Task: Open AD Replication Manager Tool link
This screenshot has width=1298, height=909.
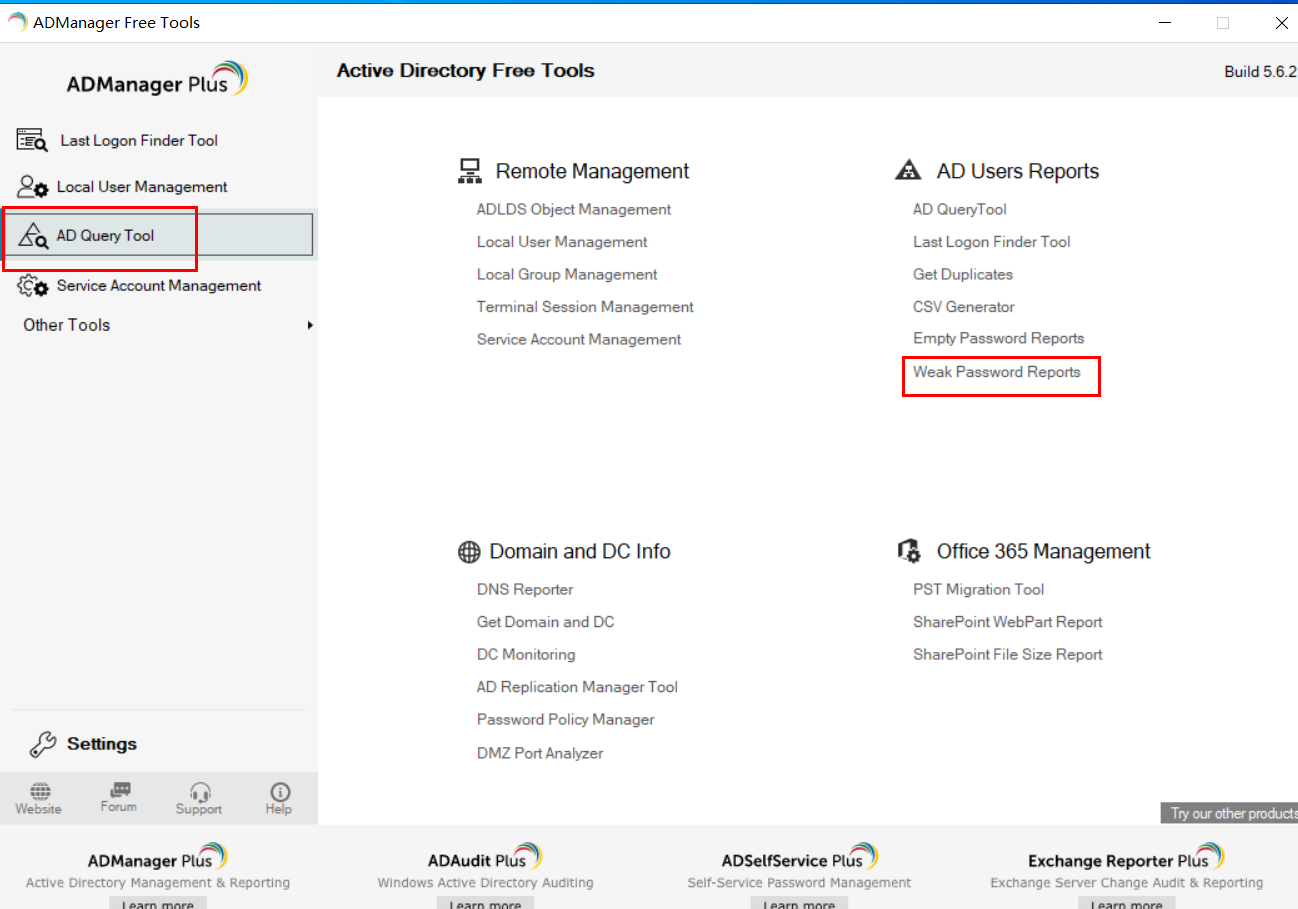Action: pos(577,687)
